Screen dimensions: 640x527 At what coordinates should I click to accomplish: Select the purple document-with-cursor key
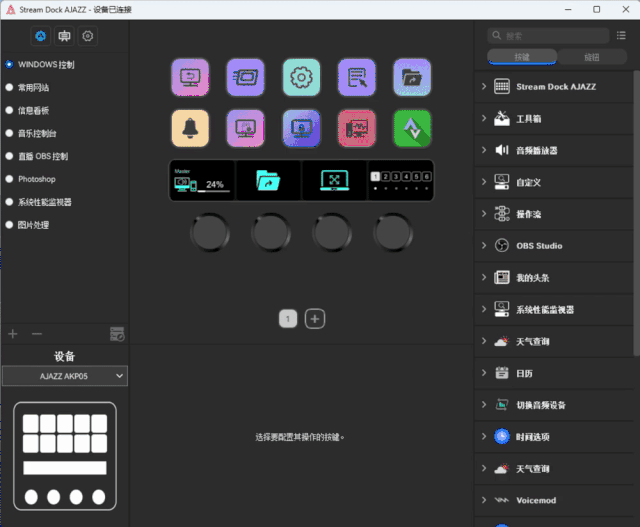point(357,78)
